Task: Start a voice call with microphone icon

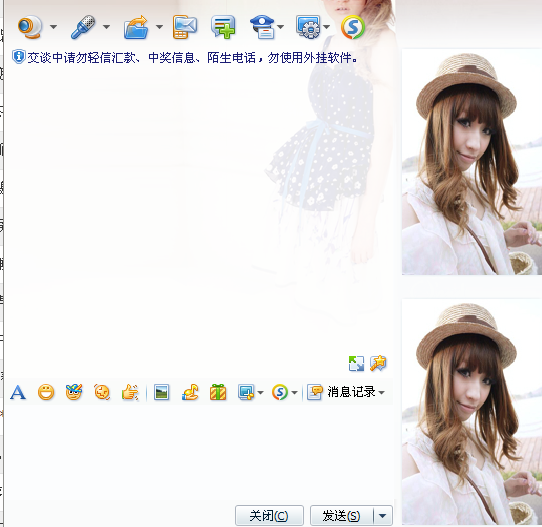Action: (83, 27)
